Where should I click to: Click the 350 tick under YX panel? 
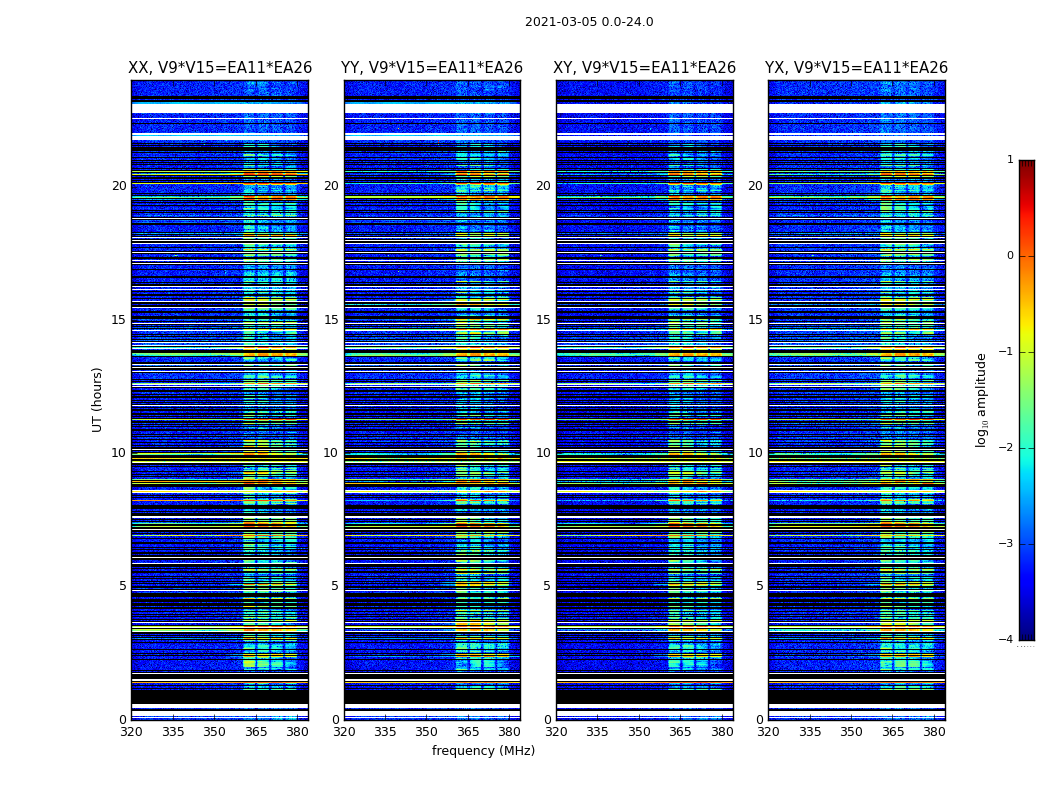tap(851, 732)
